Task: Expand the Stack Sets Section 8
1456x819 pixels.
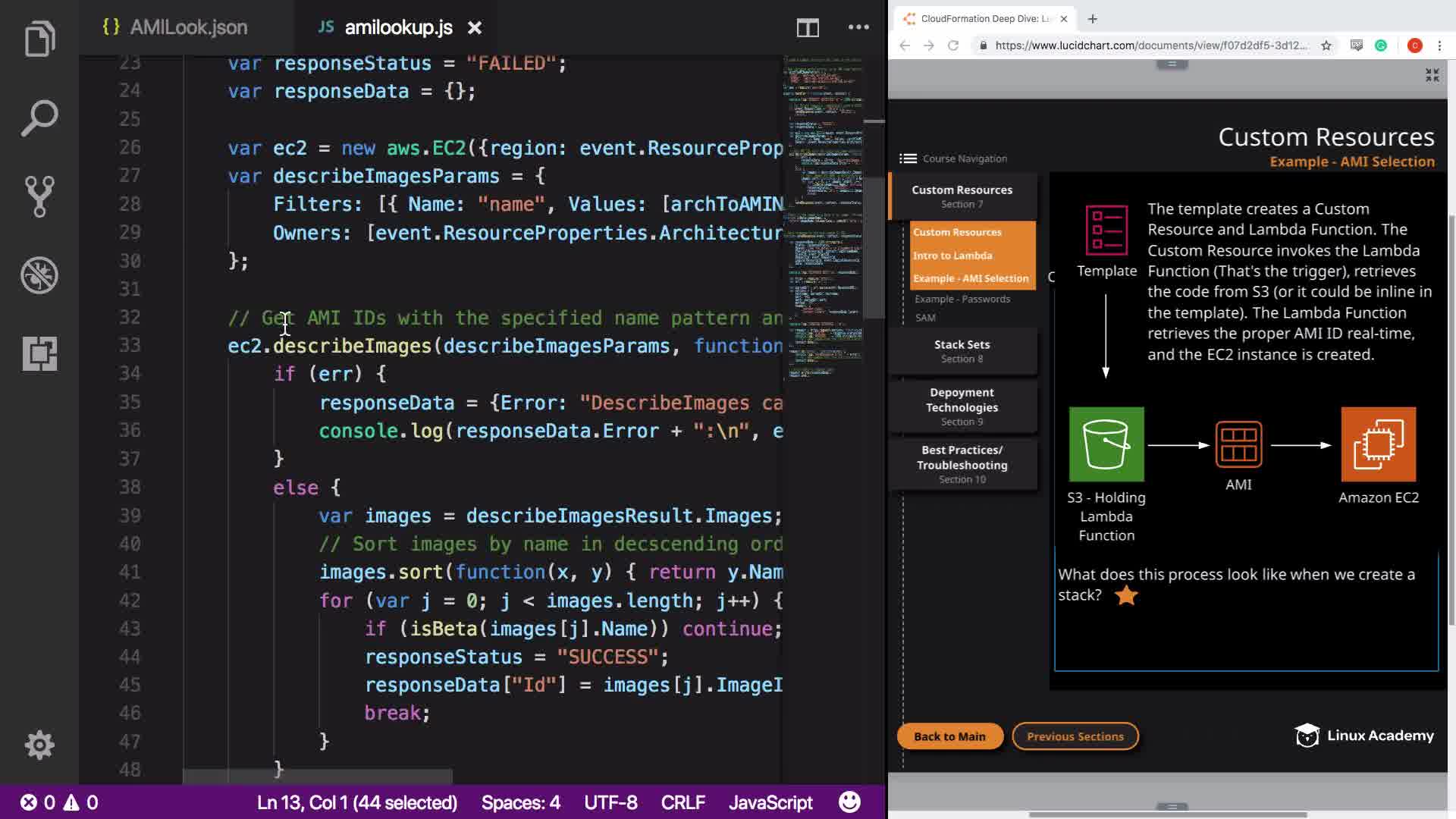Action: 962,351
